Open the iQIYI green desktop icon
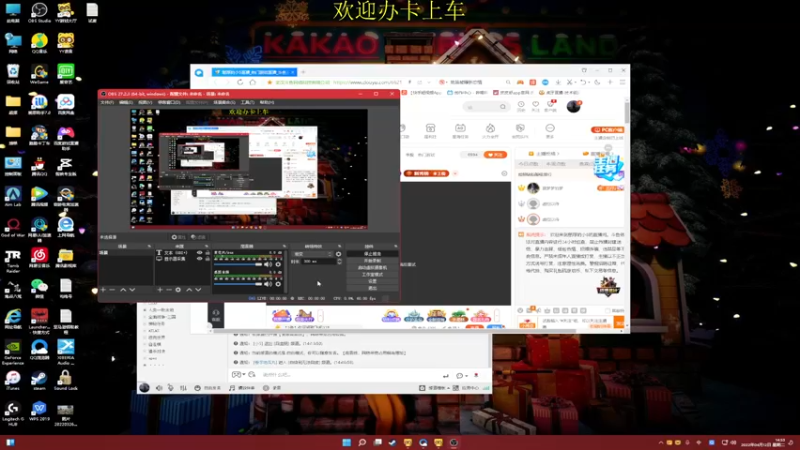This screenshot has width=800, height=450. [x=65, y=74]
